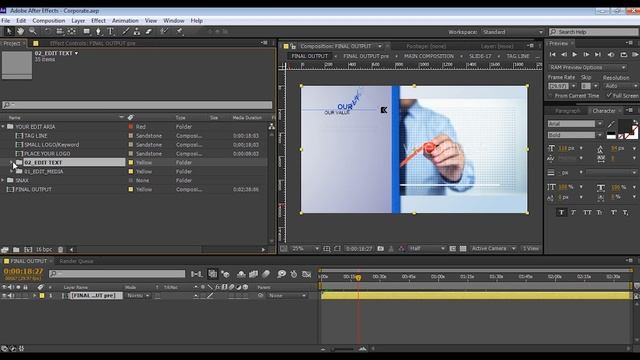
Task: Expand the FINAL OUTPUT pre layer properties
Action: click(35, 296)
